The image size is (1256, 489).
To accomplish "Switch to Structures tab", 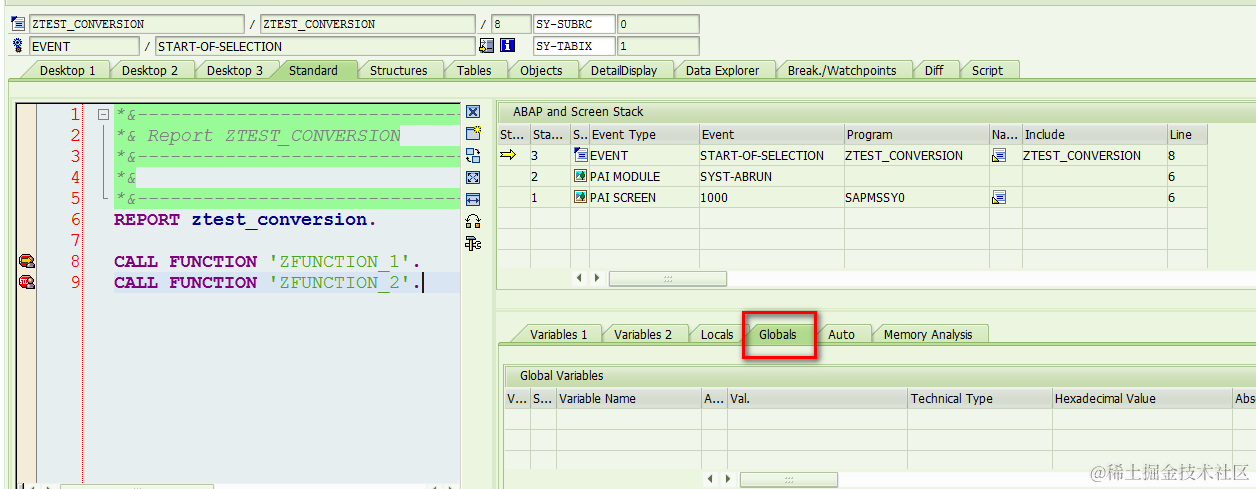I will click(x=399, y=70).
